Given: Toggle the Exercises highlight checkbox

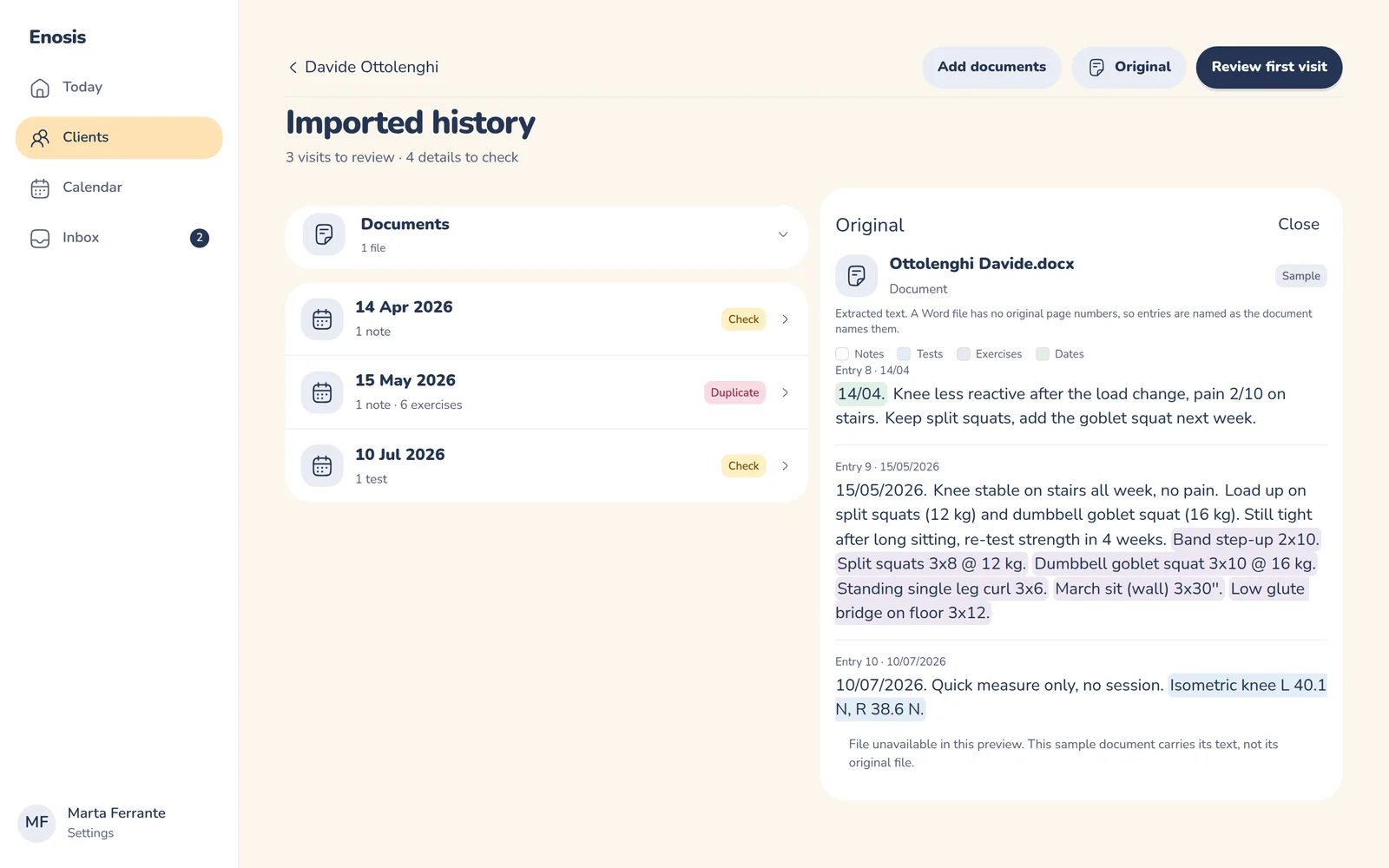Looking at the screenshot, I should tap(964, 354).
